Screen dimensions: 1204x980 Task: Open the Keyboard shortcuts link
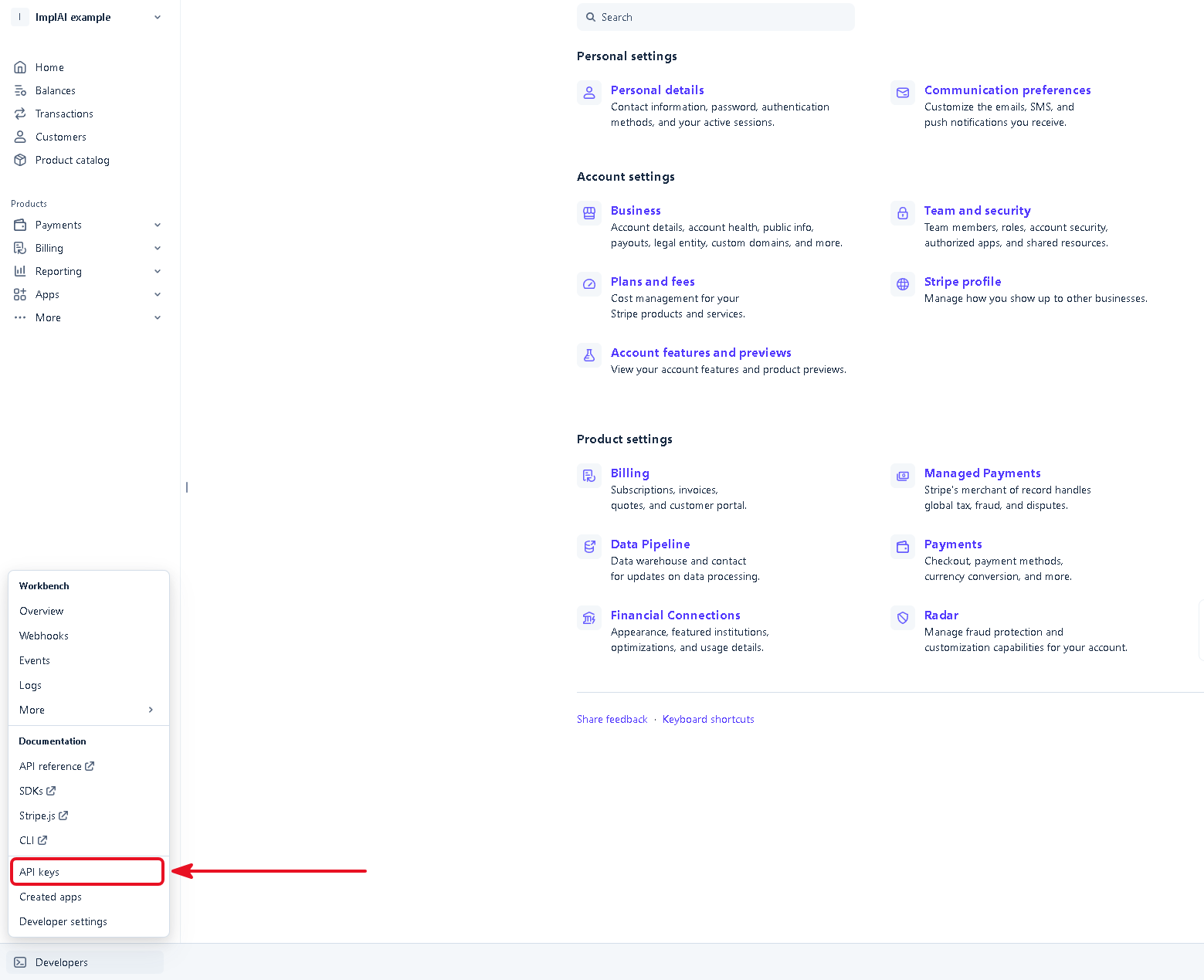pos(708,719)
